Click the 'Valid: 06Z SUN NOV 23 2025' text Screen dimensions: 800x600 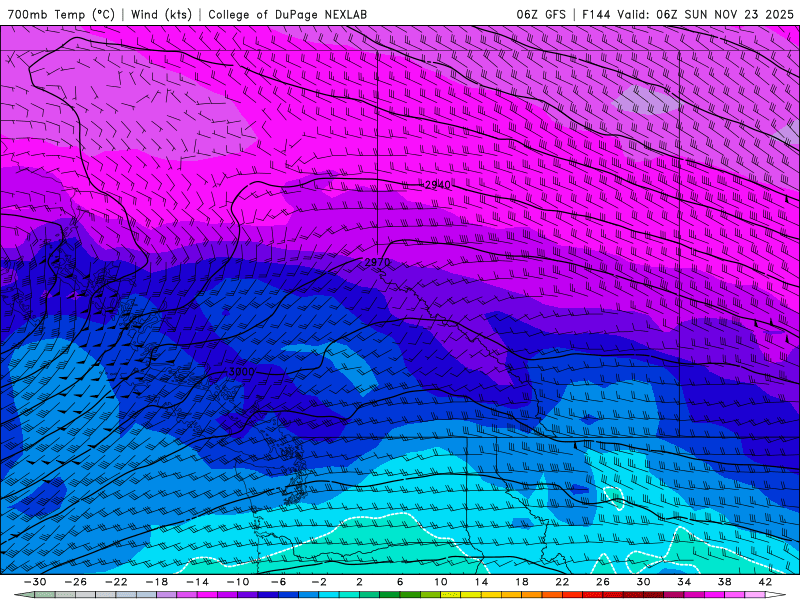[705, 14]
